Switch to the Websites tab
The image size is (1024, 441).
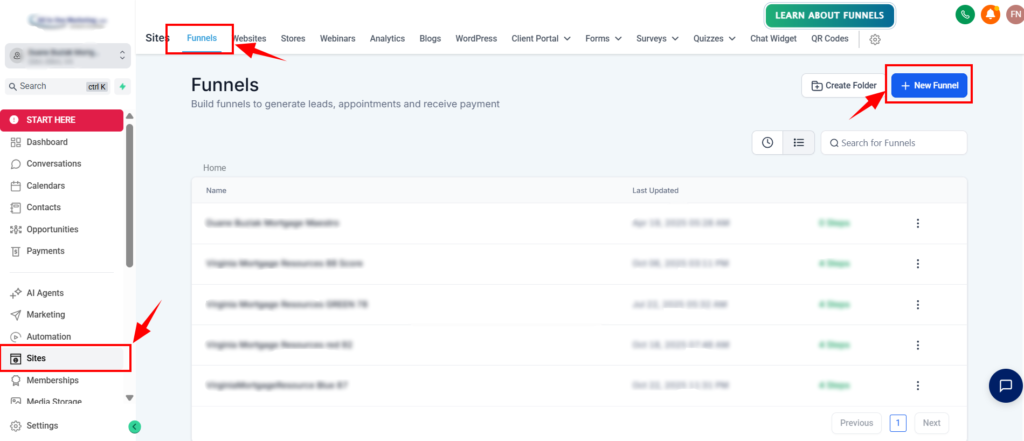tap(250, 39)
